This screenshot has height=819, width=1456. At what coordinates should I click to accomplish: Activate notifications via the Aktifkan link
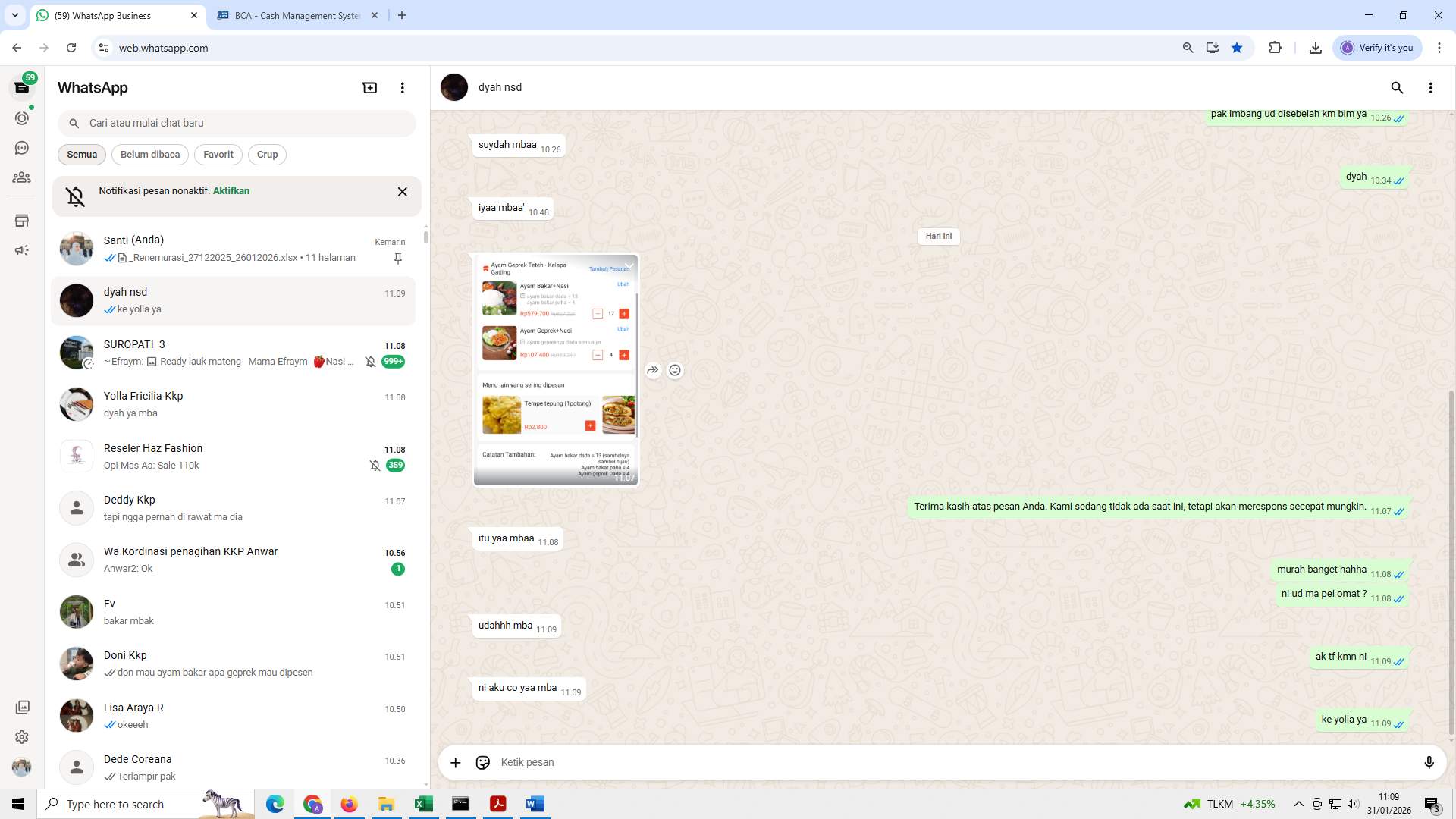tap(230, 190)
